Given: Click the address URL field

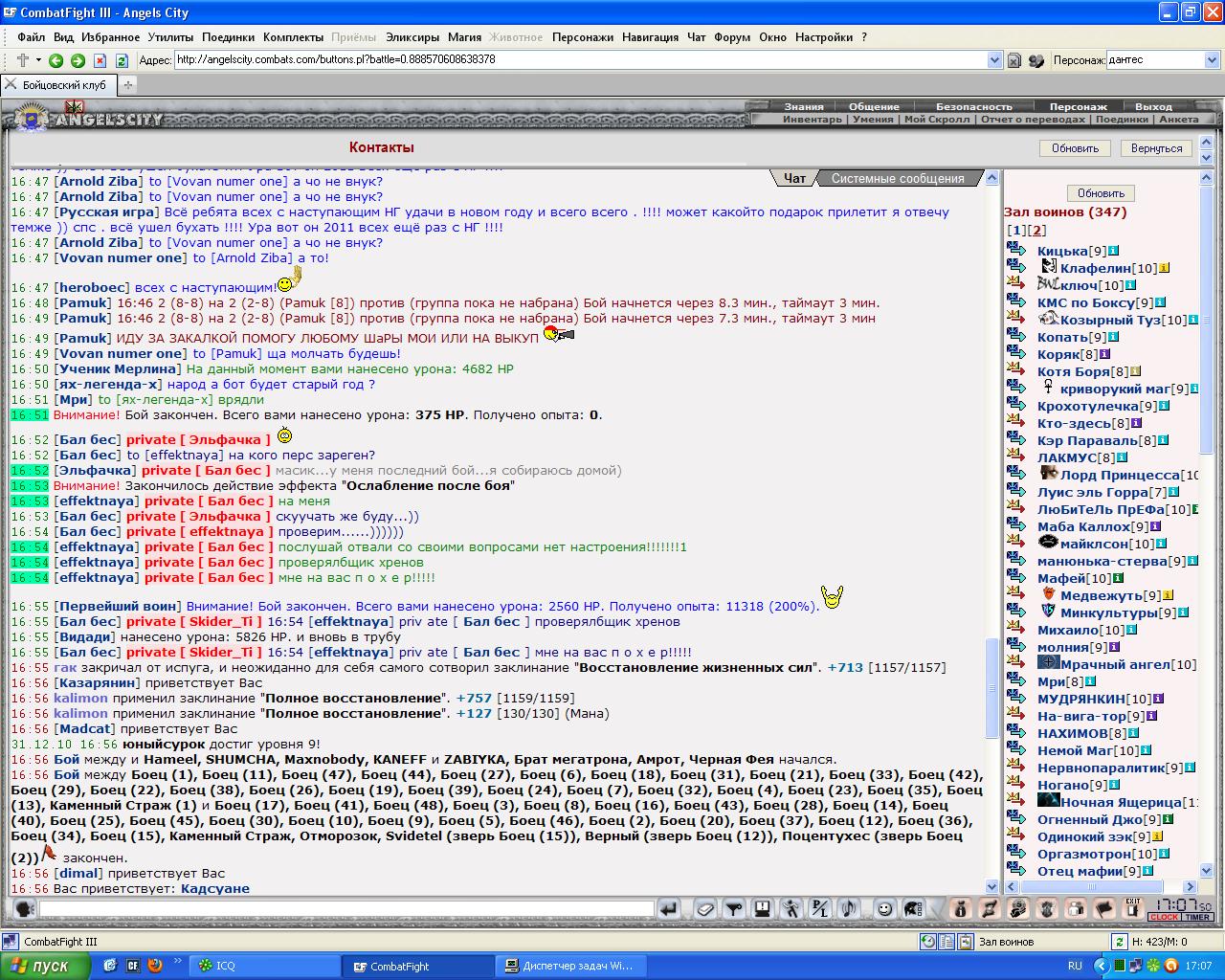Looking at the screenshot, I should pyautogui.click(x=580, y=59).
